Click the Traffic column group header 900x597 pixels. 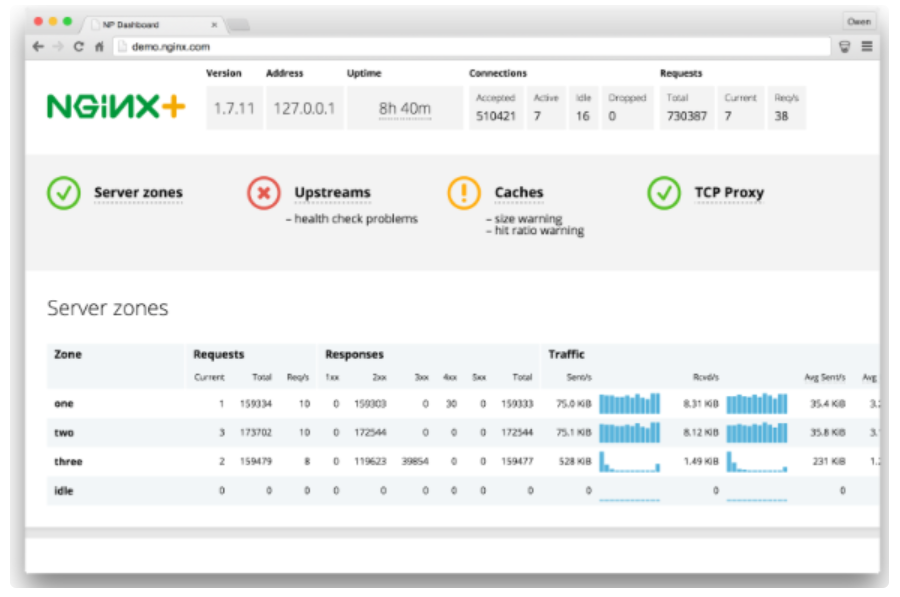[567, 354]
